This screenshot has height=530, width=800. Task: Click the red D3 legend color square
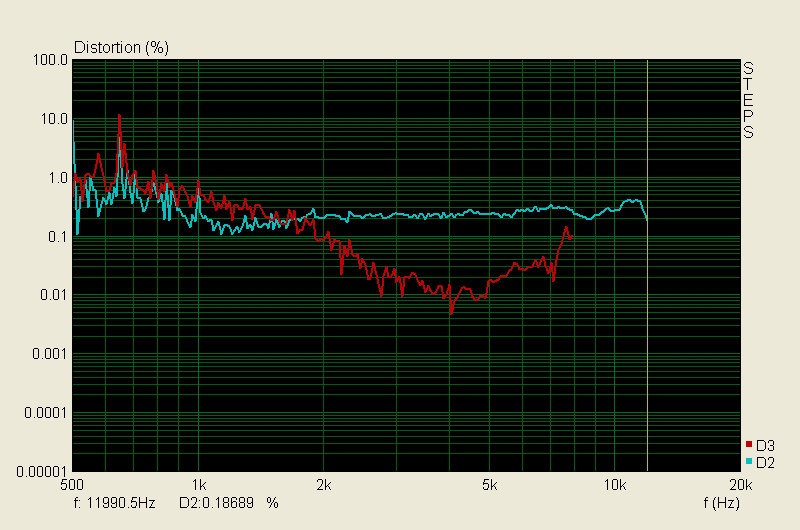[x=748, y=445]
